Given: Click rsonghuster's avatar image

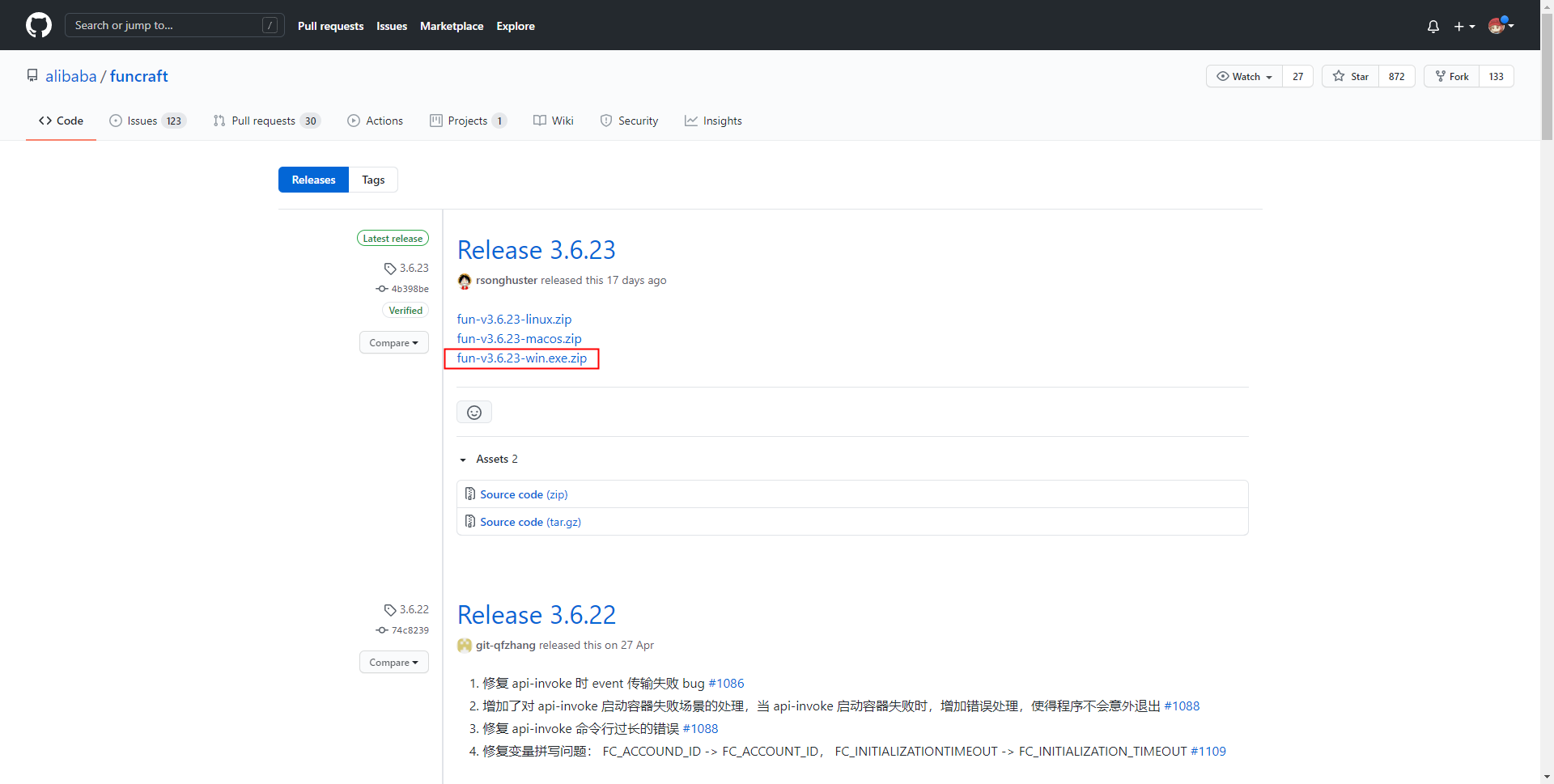Looking at the screenshot, I should coord(465,281).
